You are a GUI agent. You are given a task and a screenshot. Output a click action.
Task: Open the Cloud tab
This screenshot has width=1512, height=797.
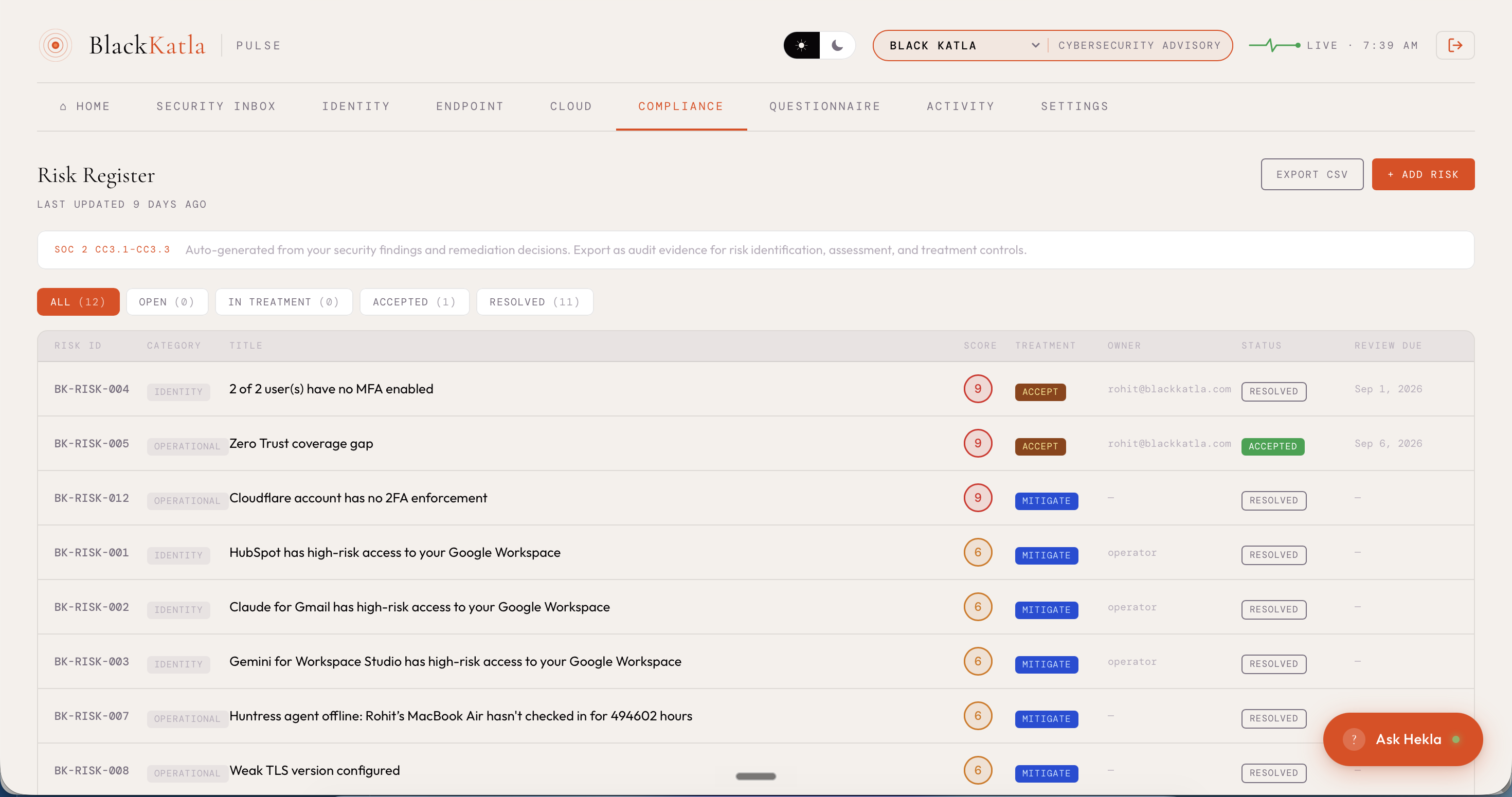570,106
